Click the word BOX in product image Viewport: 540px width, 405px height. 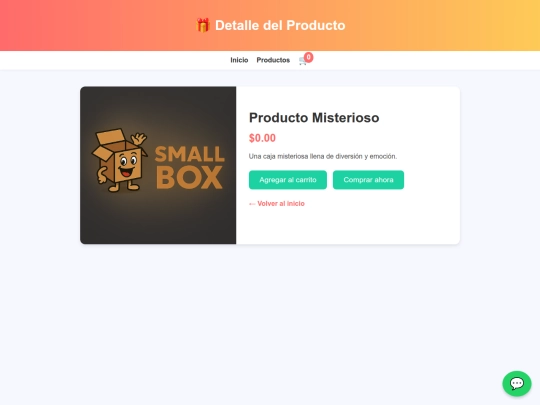click(189, 178)
